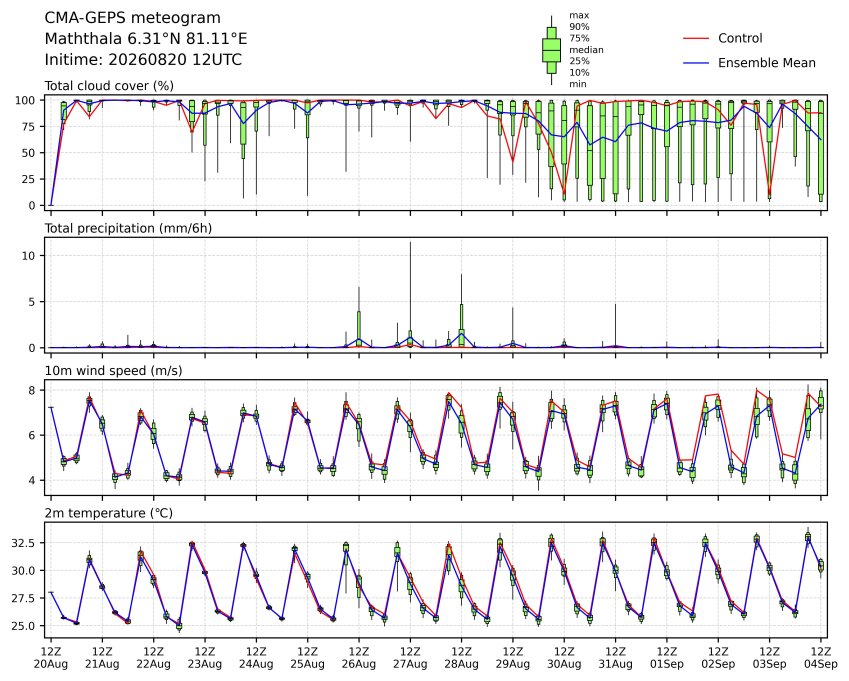
Task: Click the green box-plot legend icon
Action: (551, 50)
